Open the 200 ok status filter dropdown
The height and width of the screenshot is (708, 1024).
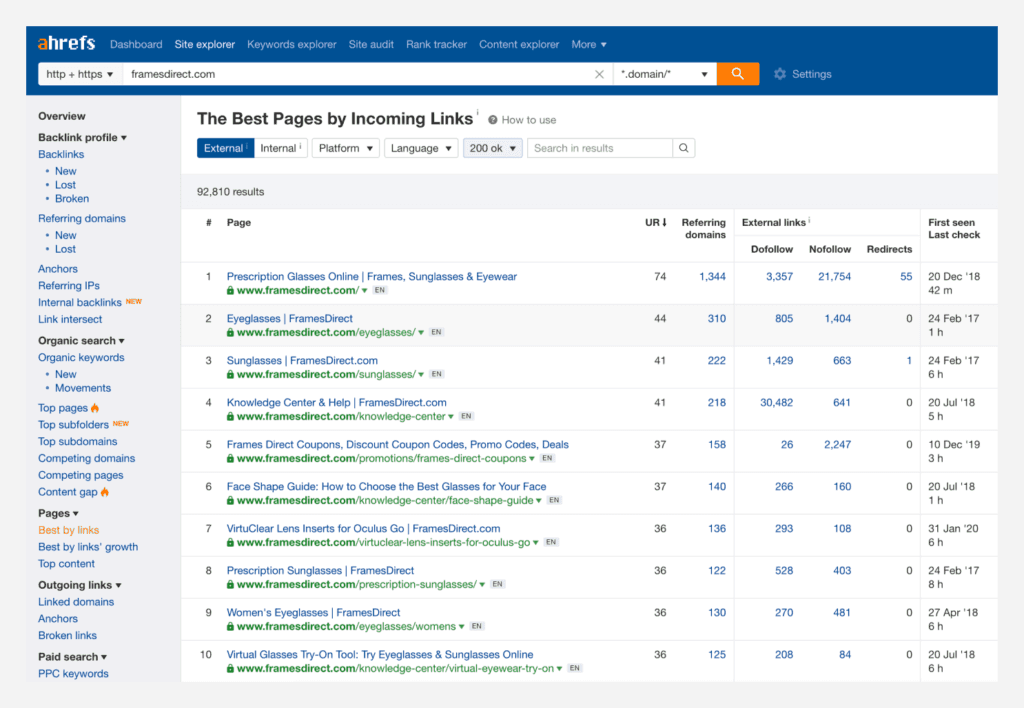(492, 148)
